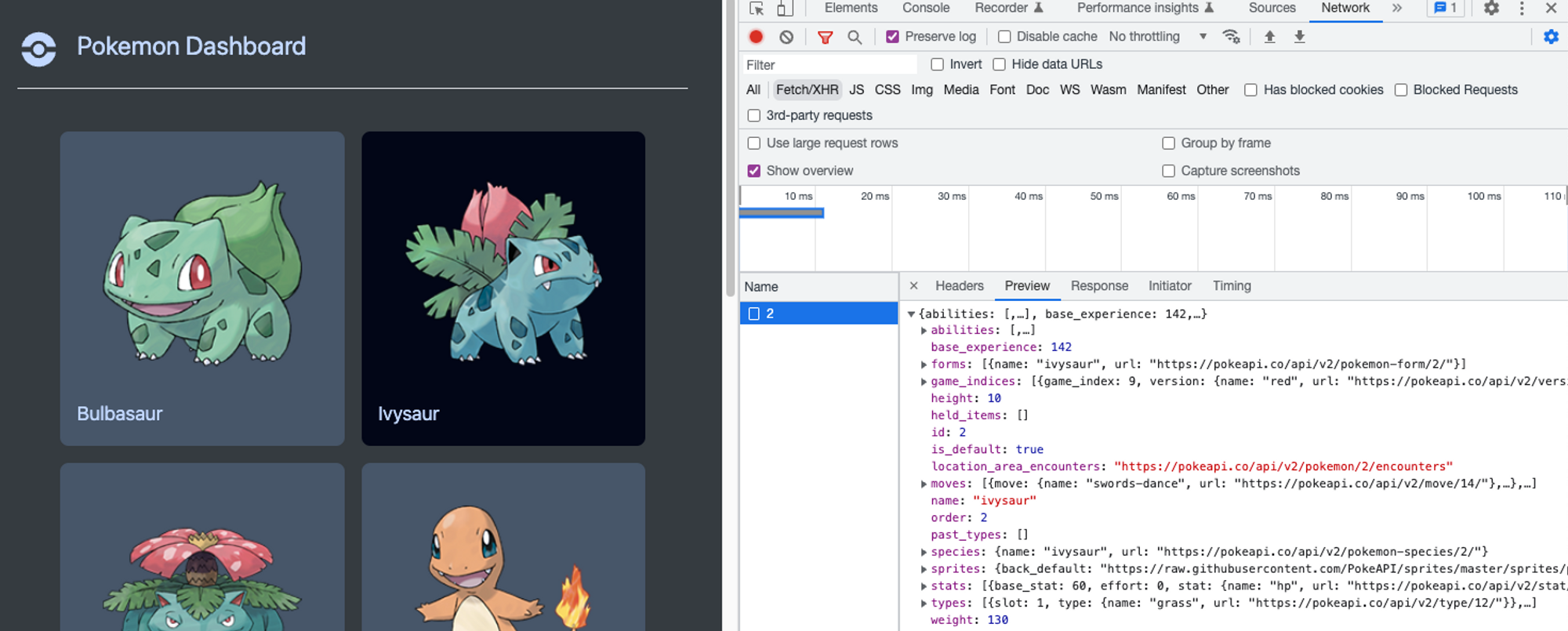The width and height of the screenshot is (1568, 631).
Task: Filter requests by CSS
Action: [887, 90]
